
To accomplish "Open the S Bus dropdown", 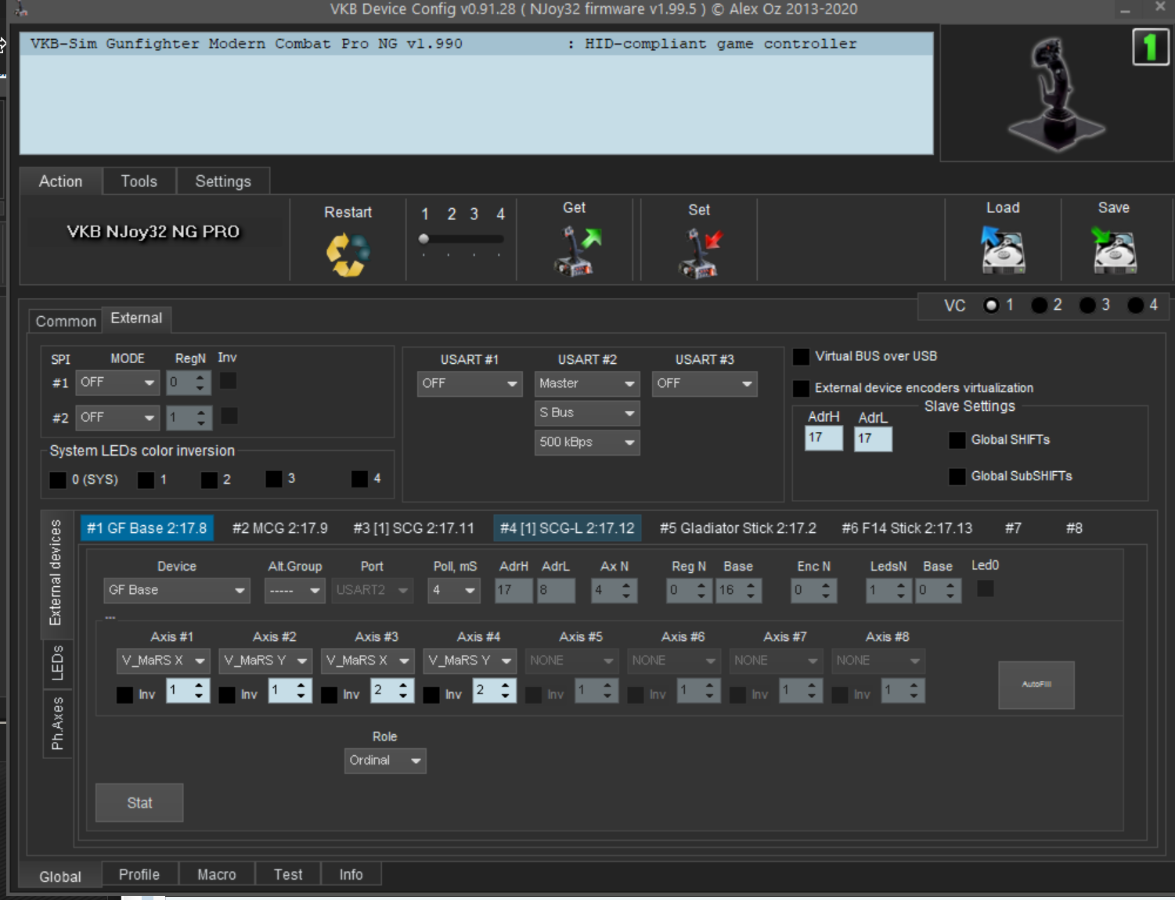I will (x=587, y=413).
